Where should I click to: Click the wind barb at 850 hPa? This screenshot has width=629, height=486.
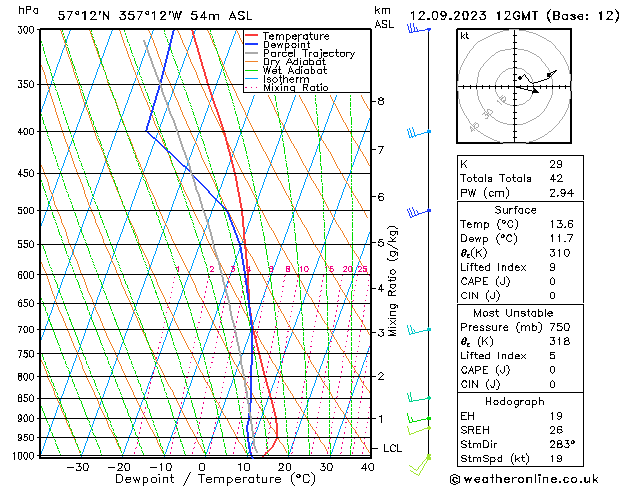coord(420,398)
